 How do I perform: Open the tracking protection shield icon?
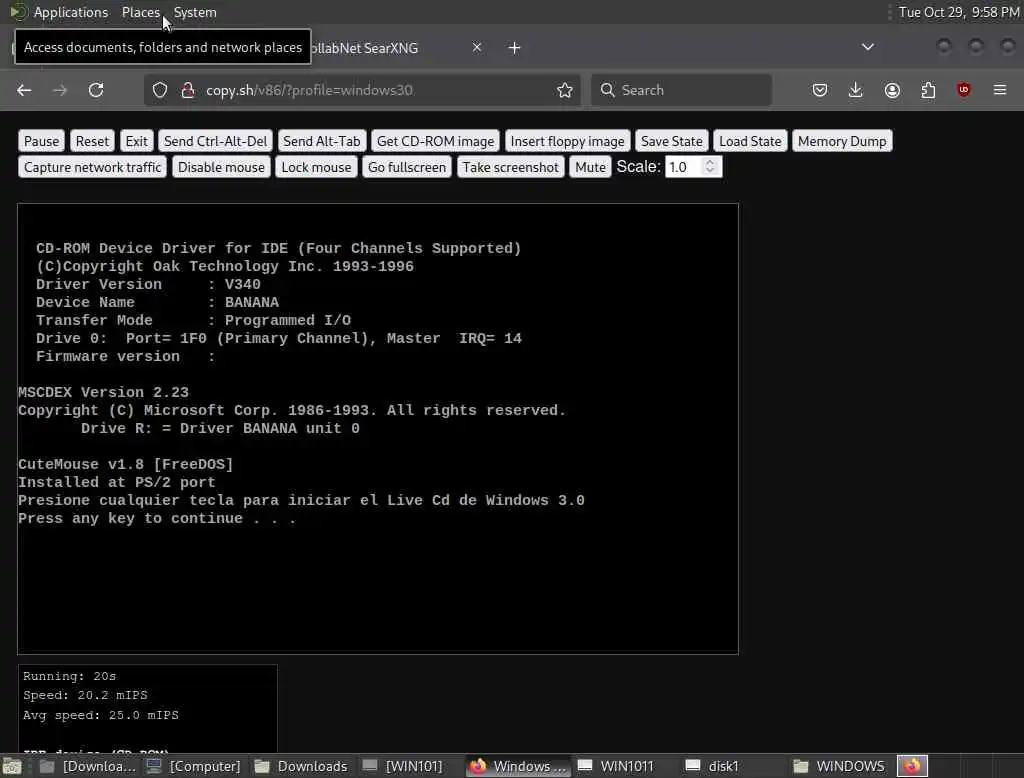pyautogui.click(x=160, y=90)
